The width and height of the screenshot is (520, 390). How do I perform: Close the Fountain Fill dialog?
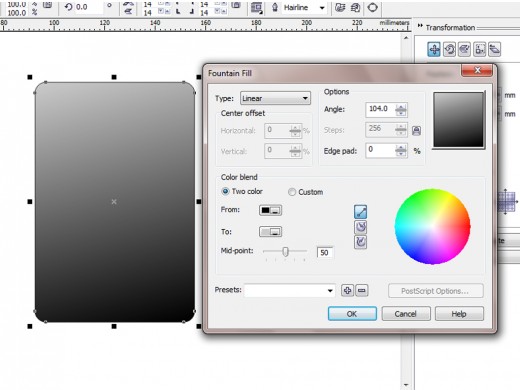pos(477,70)
